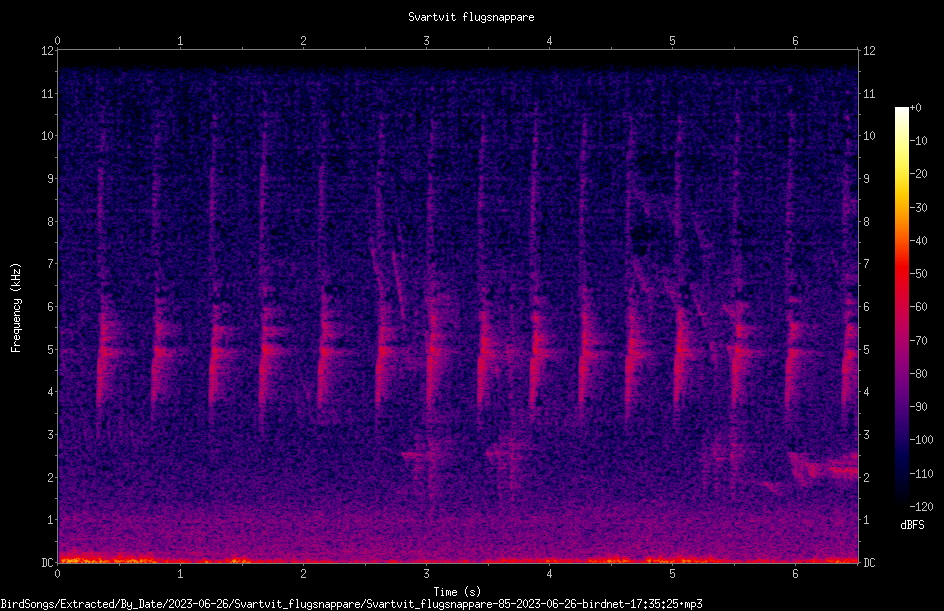The width and height of the screenshot is (944, 611).
Task: Click the 'Time (s)' axis label
Action: point(457,592)
